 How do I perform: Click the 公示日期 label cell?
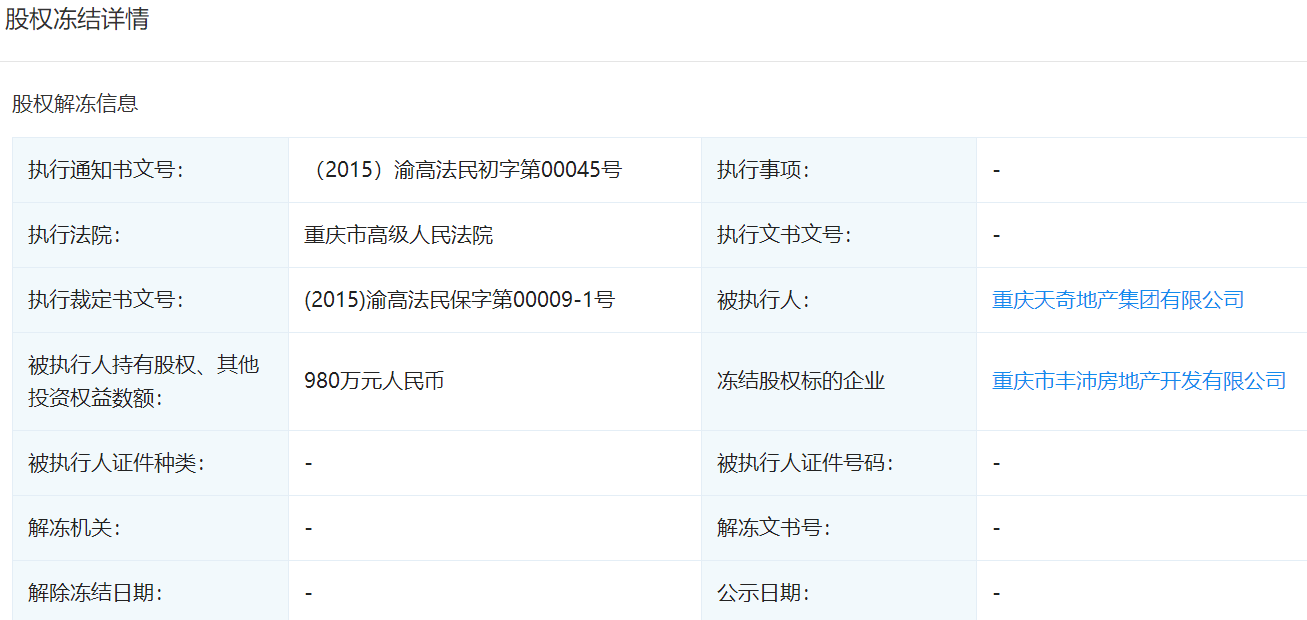[839, 591]
